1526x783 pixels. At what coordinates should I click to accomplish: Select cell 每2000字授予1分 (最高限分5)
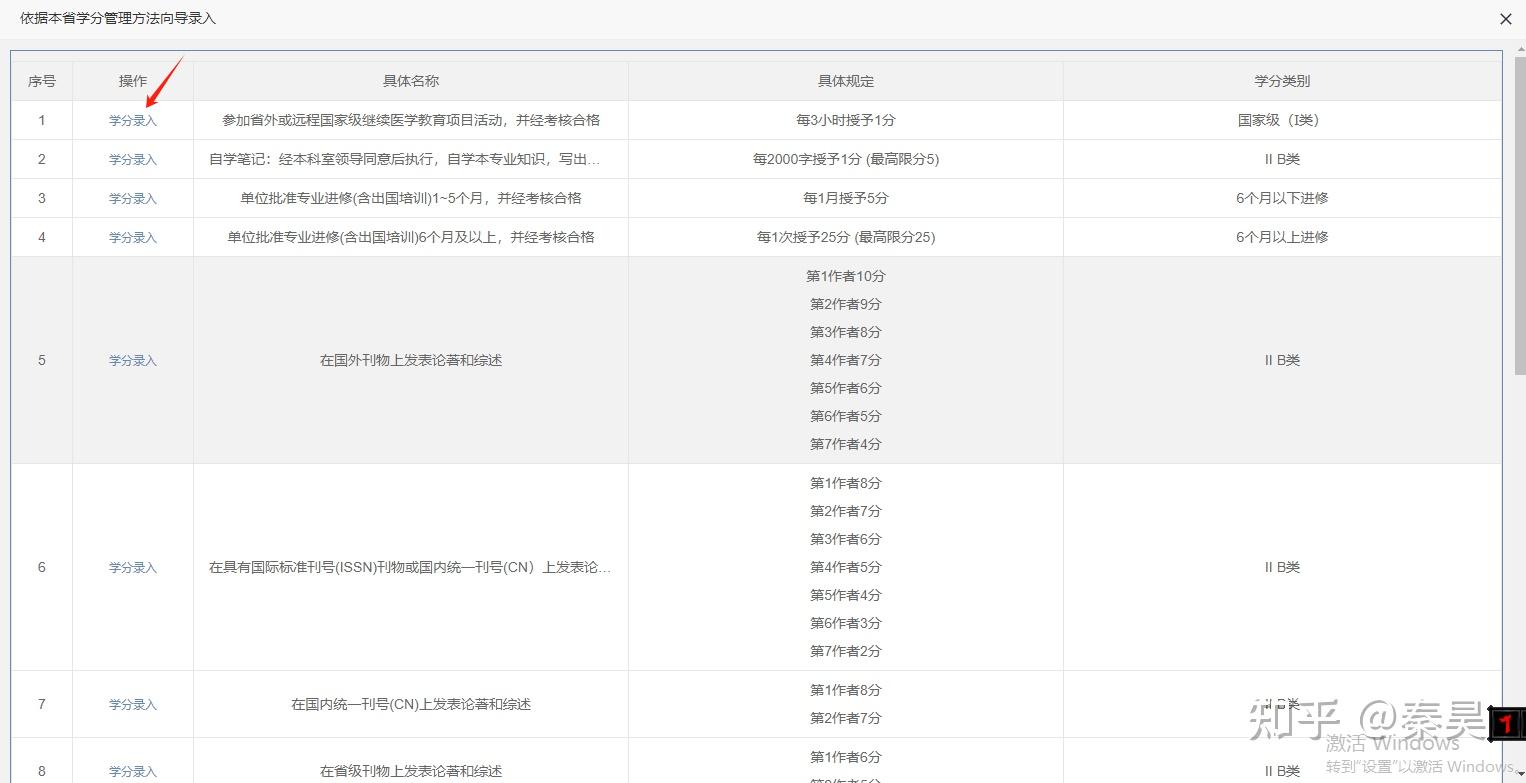point(846,159)
